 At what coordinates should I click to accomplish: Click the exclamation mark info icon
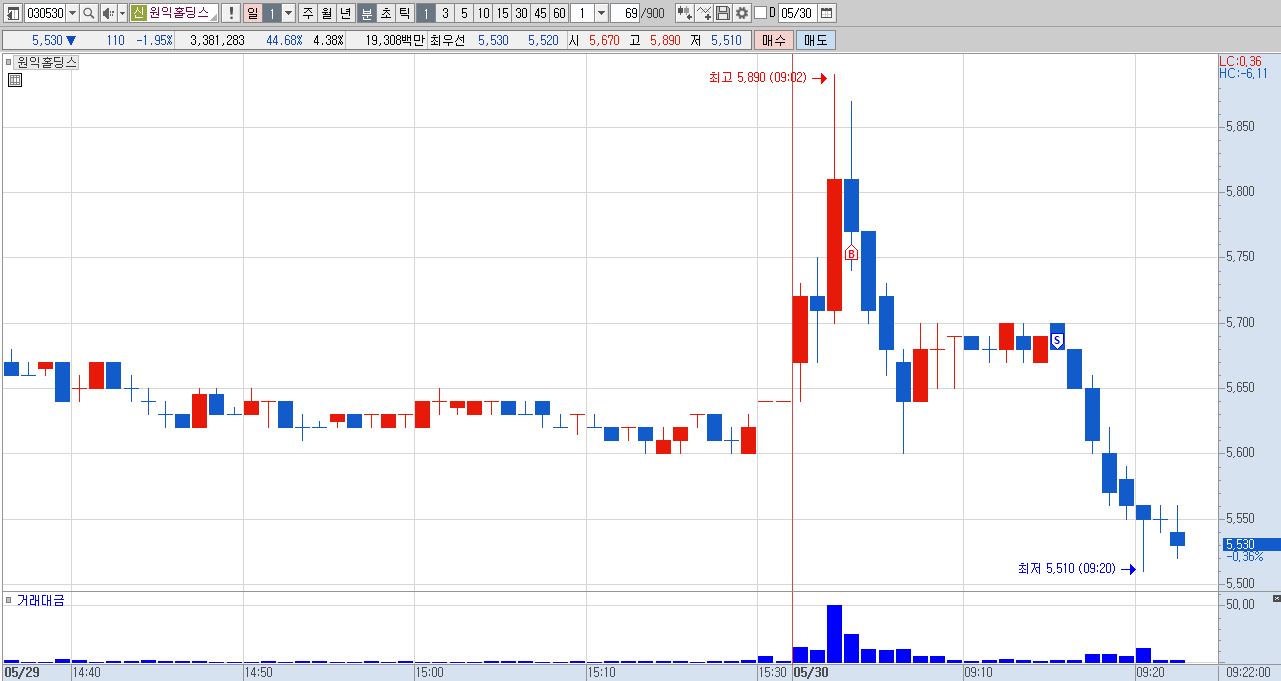tap(231, 13)
